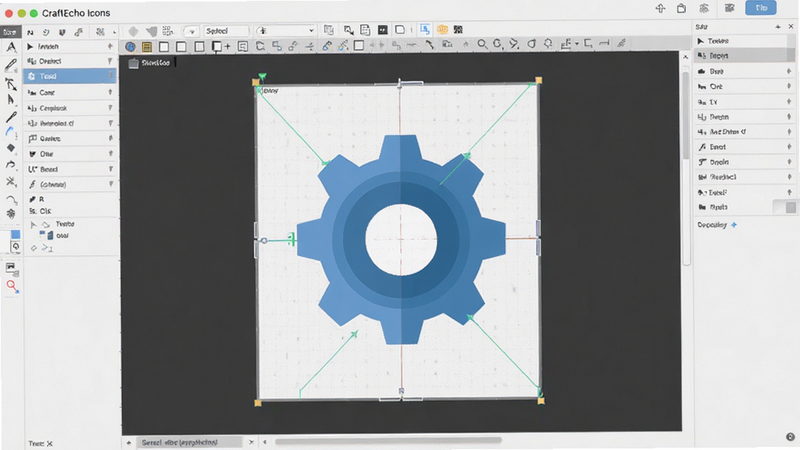Open the tiny arrow dropdown after top-left icons
The height and width of the screenshot is (450, 800).
click(114, 32)
